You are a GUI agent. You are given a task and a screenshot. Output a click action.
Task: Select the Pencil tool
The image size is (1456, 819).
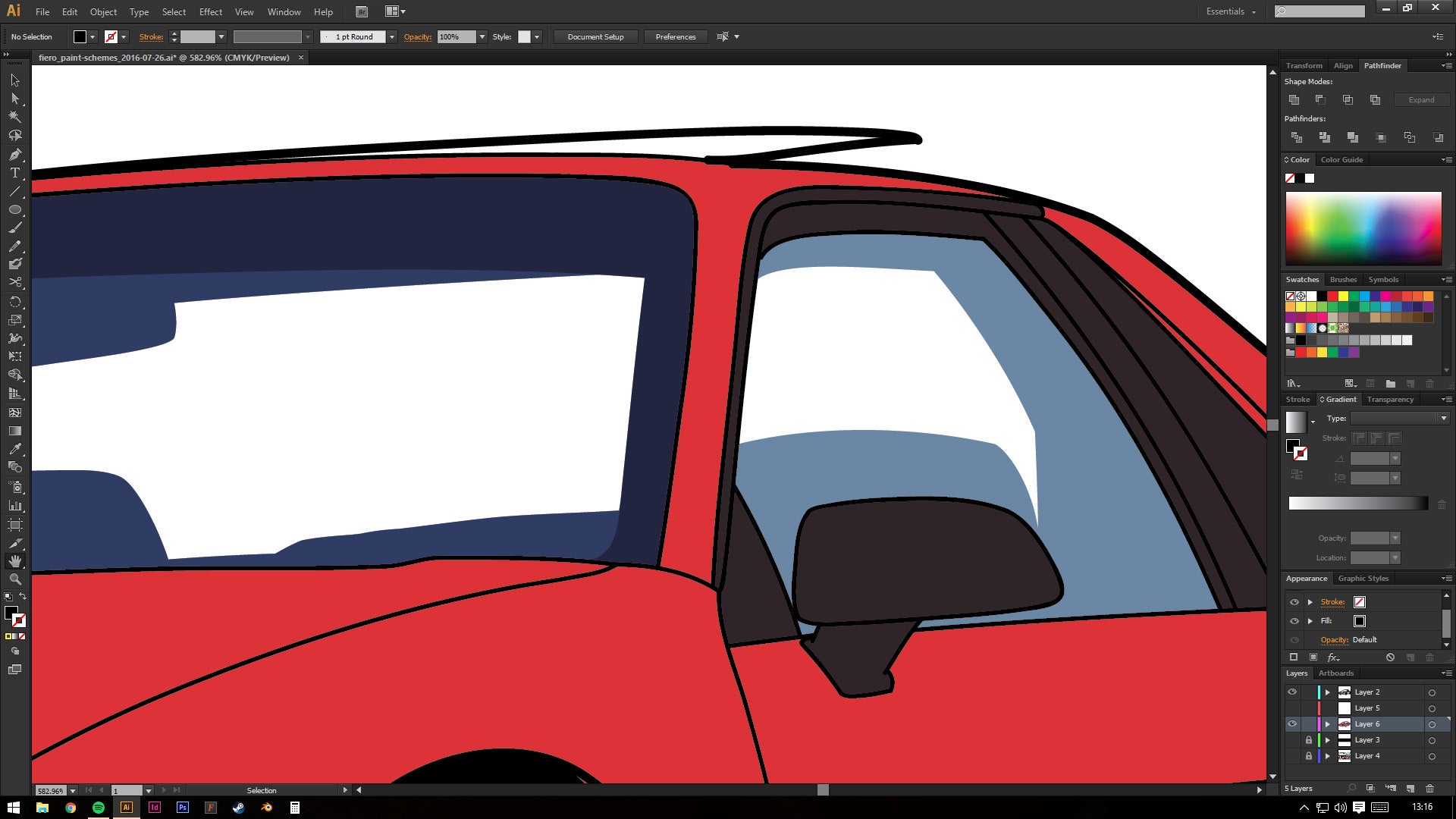tap(14, 246)
